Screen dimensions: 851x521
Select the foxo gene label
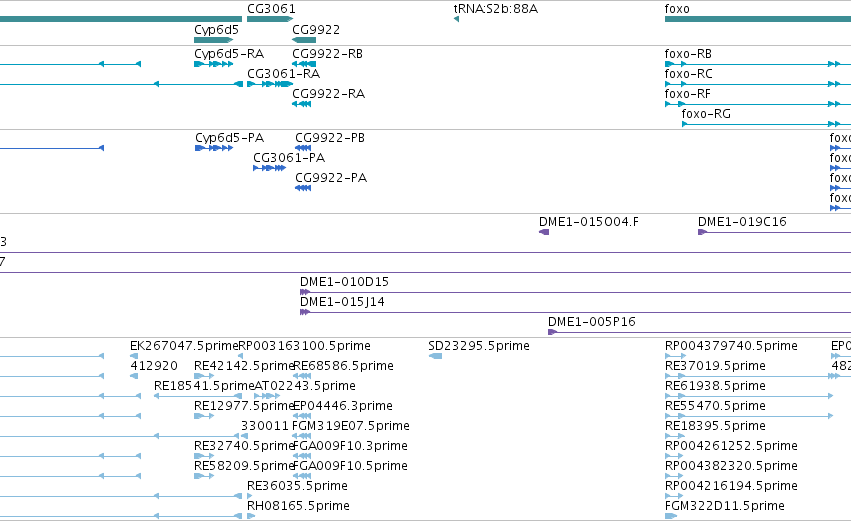pyautogui.click(x=677, y=9)
